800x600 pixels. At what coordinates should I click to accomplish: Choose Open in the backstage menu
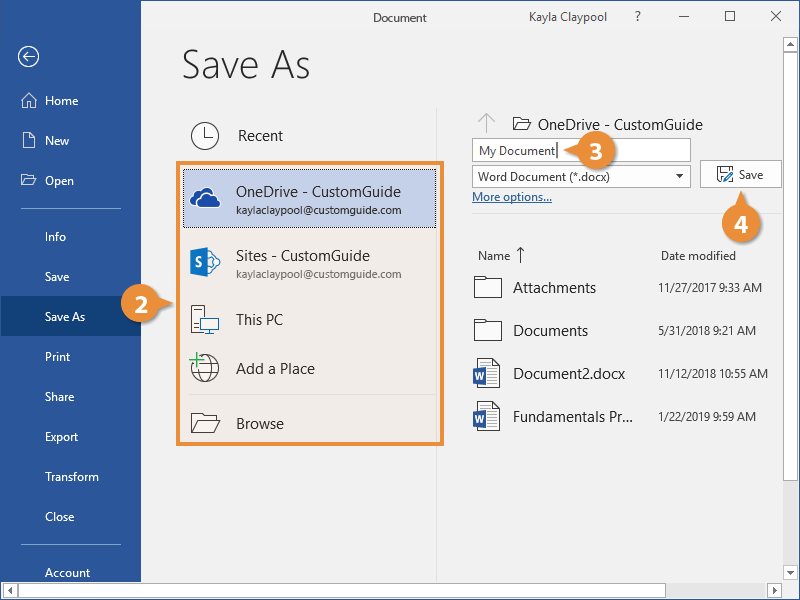tap(59, 181)
